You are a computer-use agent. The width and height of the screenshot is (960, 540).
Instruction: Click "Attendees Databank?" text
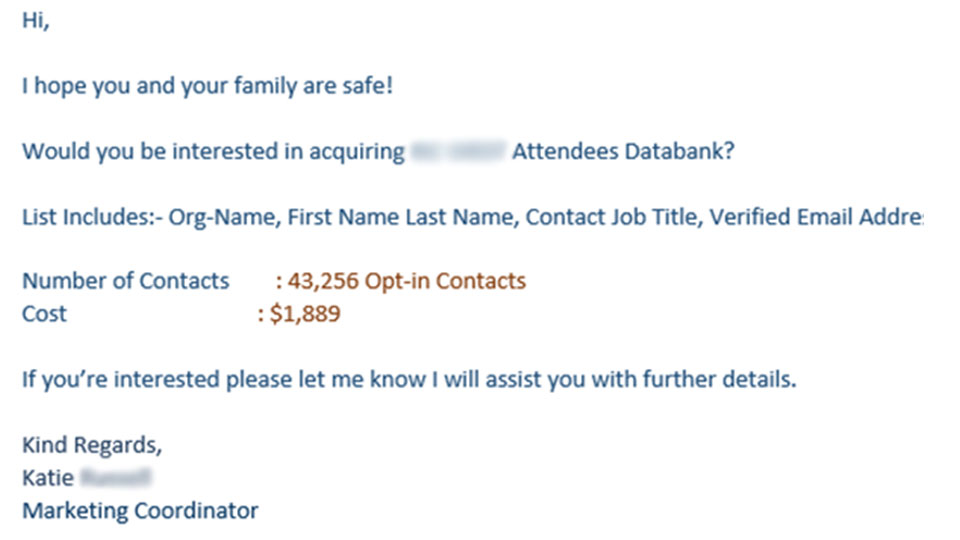click(x=623, y=151)
